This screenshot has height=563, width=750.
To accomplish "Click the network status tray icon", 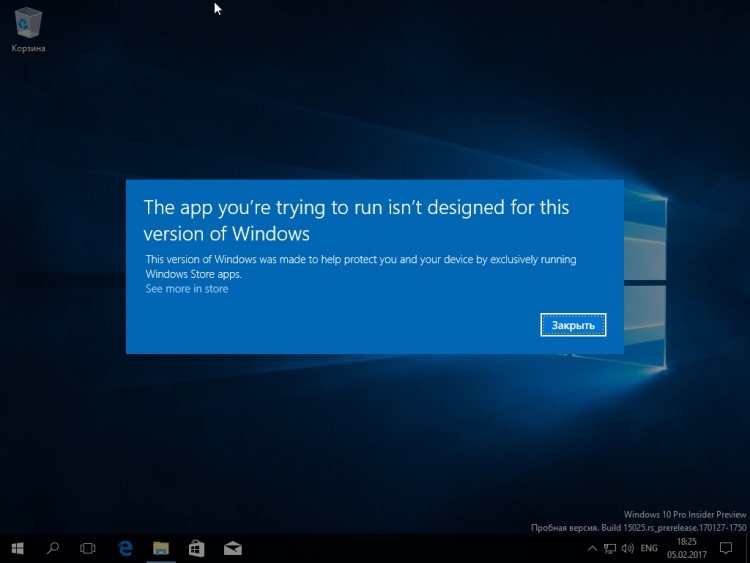I will 610,548.
